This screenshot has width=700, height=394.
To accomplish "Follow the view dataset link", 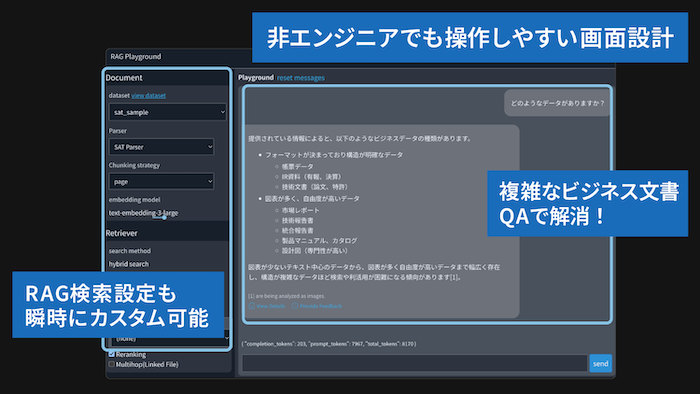I will (x=148, y=95).
